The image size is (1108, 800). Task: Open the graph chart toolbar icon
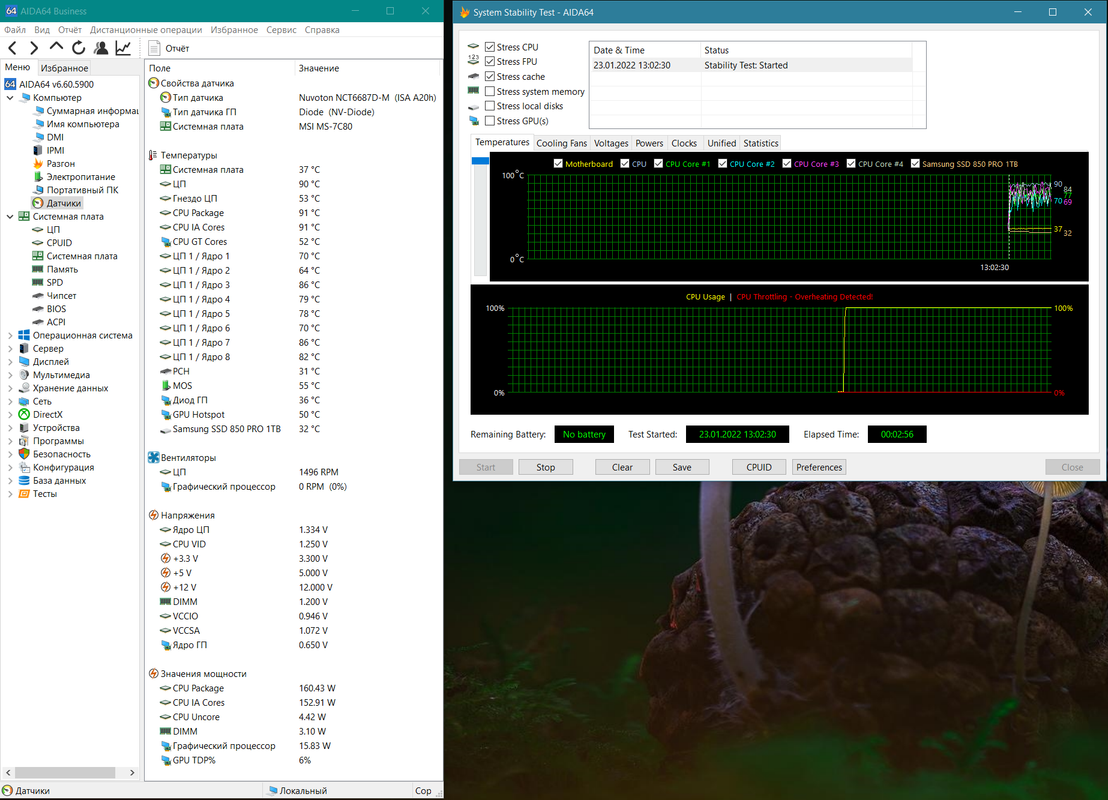(x=123, y=48)
